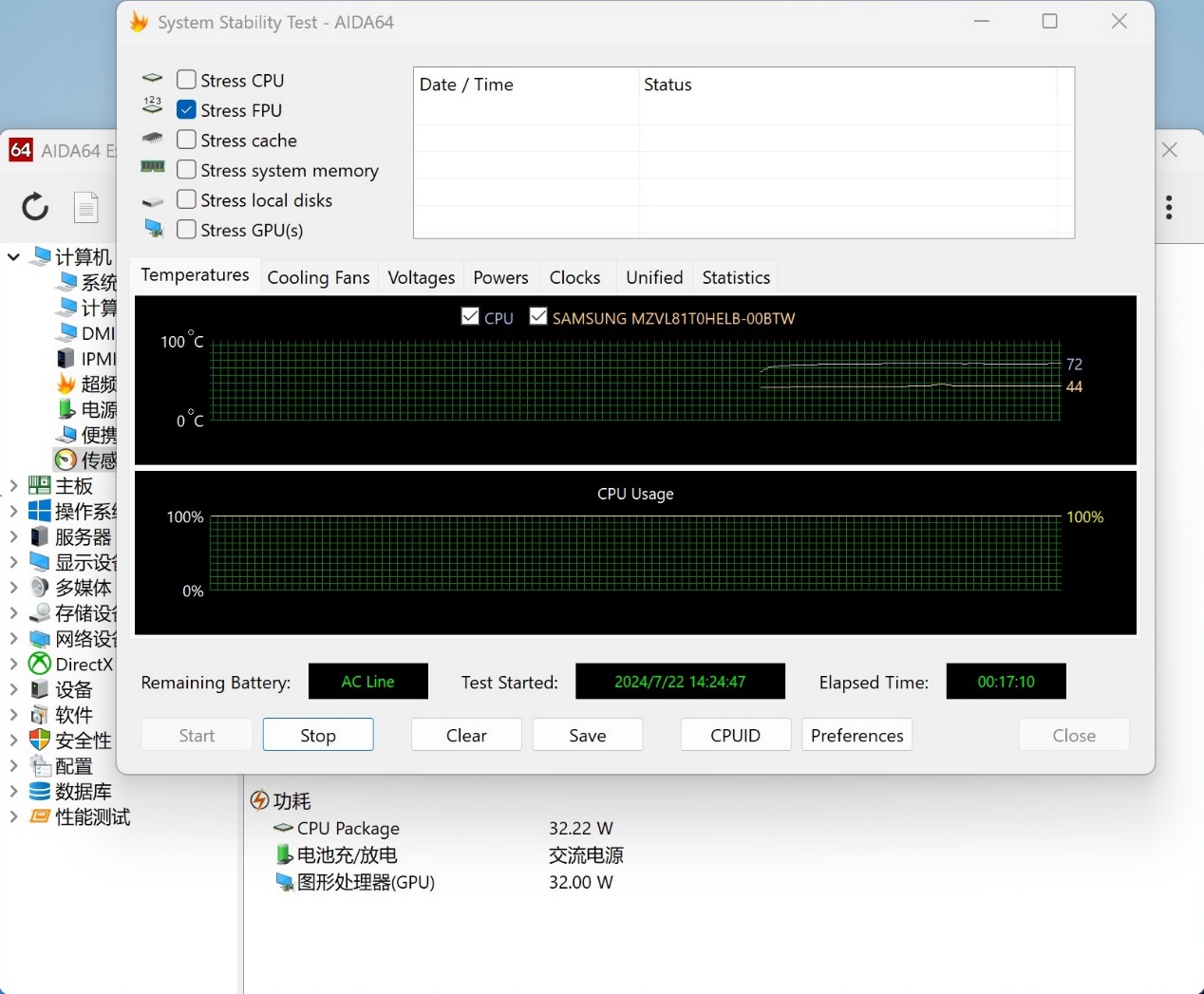The width and height of the screenshot is (1204, 994).
Task: Click the Stress cache chip icon
Action: [152, 139]
